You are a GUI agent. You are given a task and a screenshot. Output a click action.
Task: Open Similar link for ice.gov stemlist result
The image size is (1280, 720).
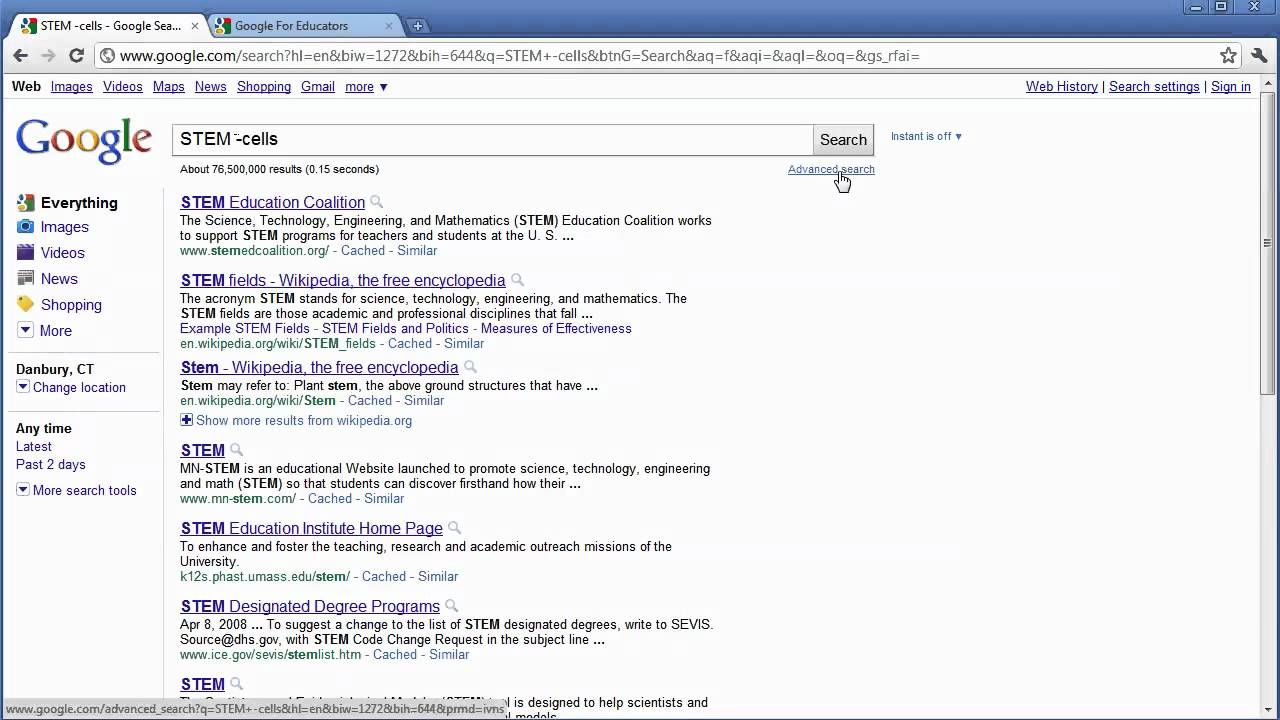point(449,655)
